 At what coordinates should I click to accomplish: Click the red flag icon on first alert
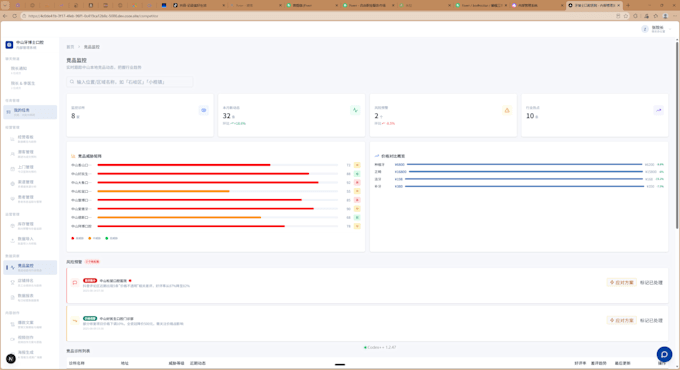click(x=75, y=283)
